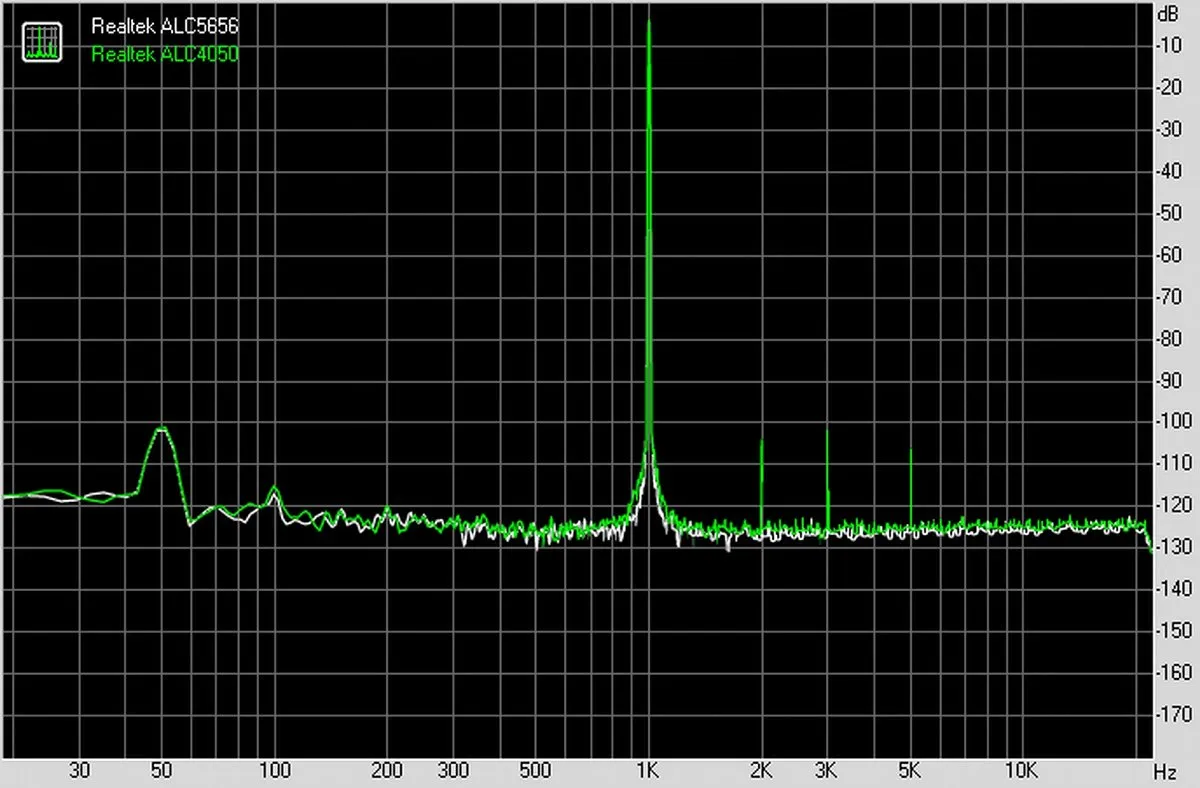
Task: Click the 100 Hz axis label
Action: point(275,771)
